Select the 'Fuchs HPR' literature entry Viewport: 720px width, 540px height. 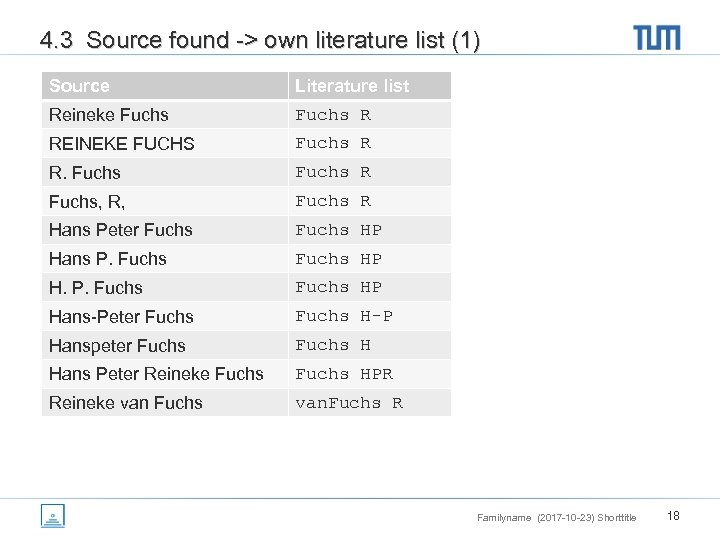pyautogui.click(x=344, y=374)
